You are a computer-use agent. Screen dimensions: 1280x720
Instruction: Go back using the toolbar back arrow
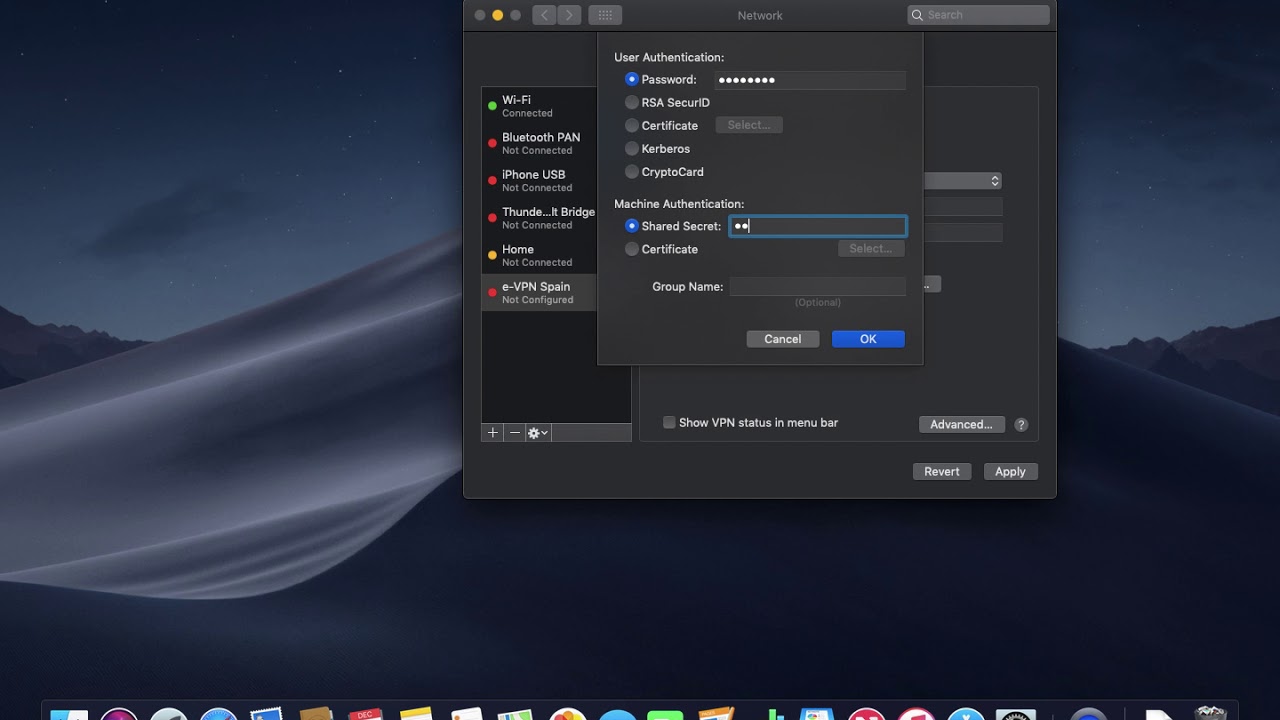point(544,15)
